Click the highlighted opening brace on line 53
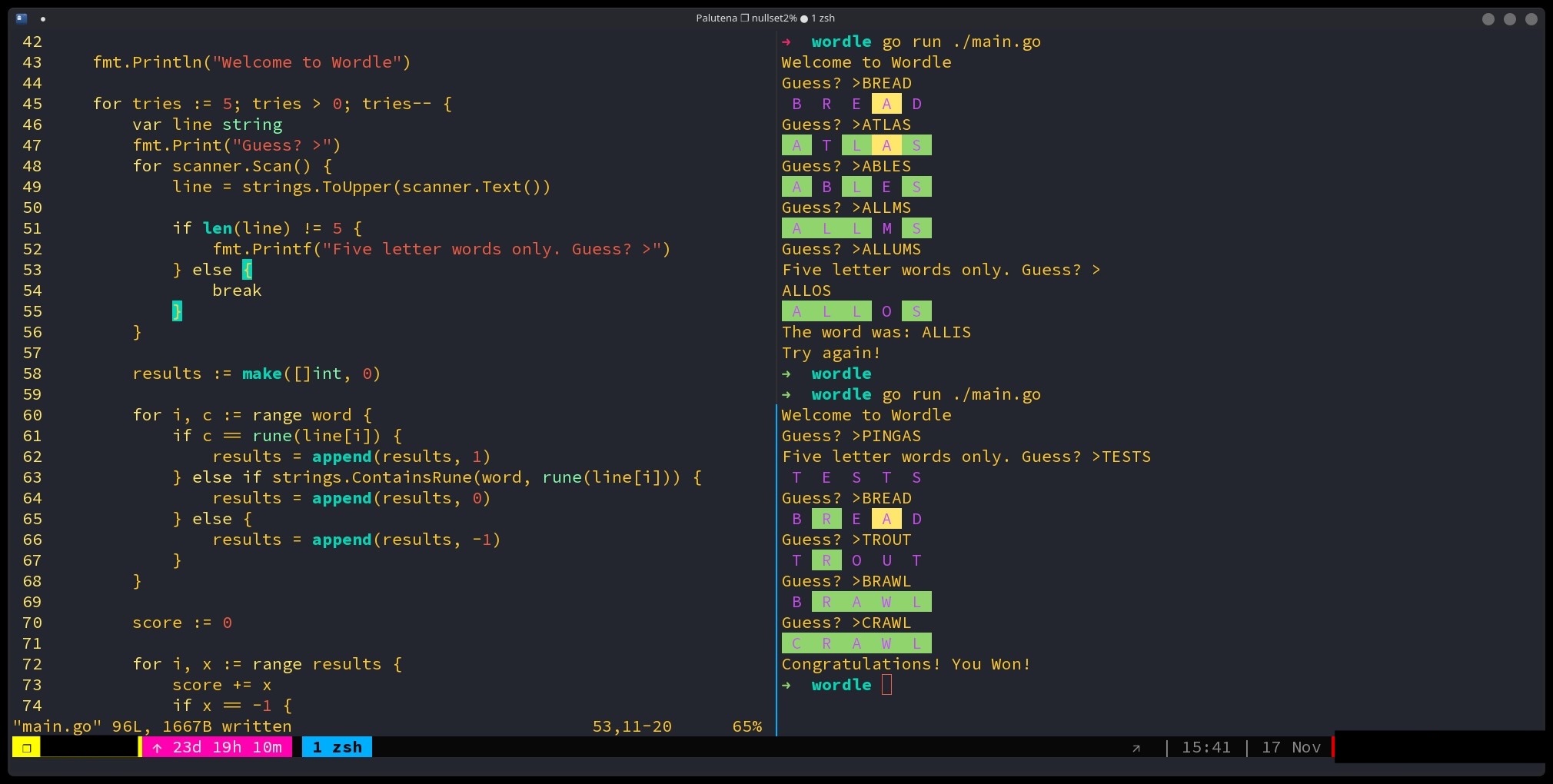Screen dimensions: 1553x784 point(247,270)
